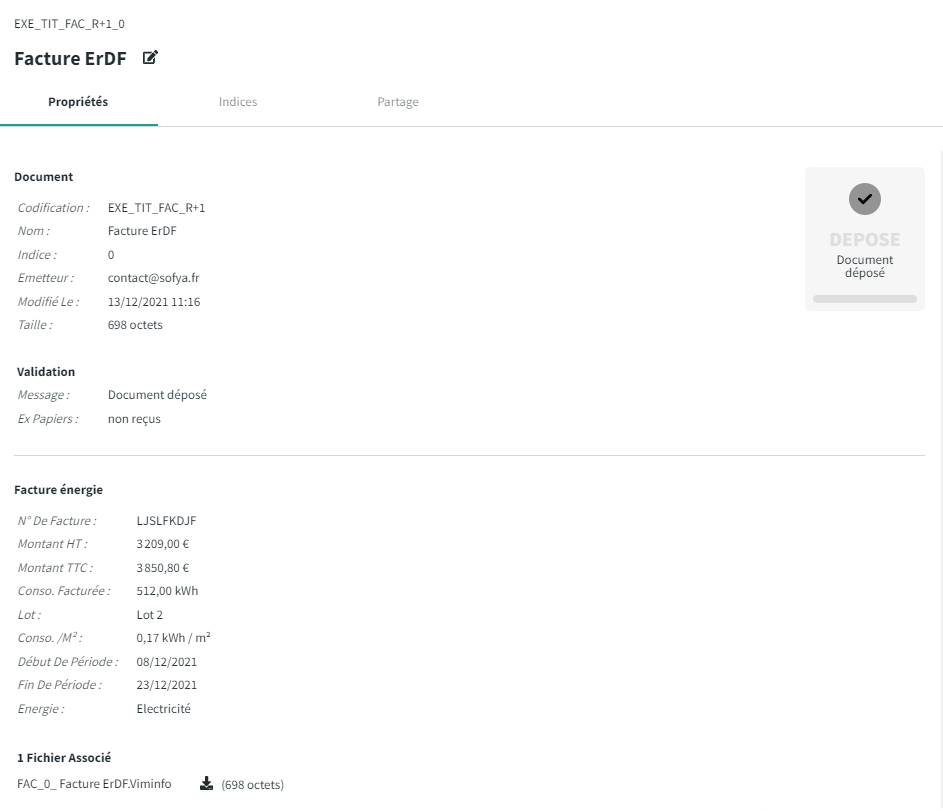Click the EXE_TIT_FAC_R+1_0 reference at top
943x811 pixels.
click(x=70, y=24)
